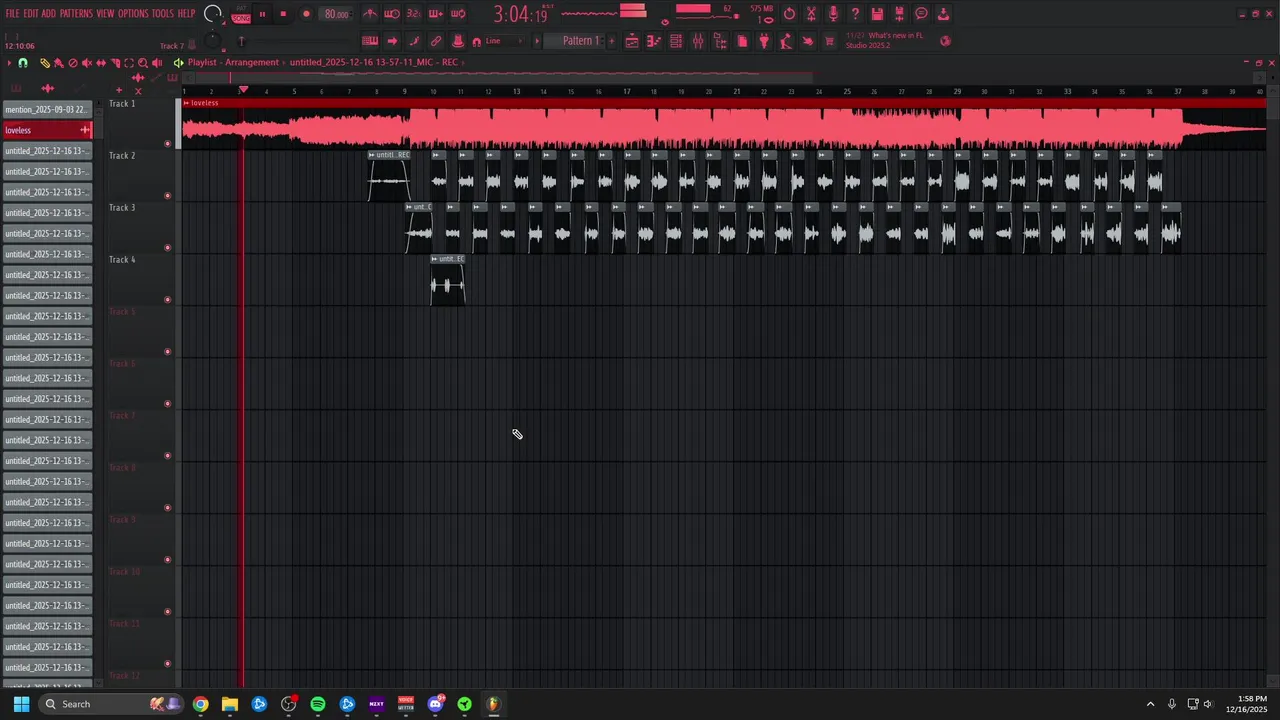The width and height of the screenshot is (1280, 720).
Task: Open the OPTIONS menu
Action: point(133,14)
